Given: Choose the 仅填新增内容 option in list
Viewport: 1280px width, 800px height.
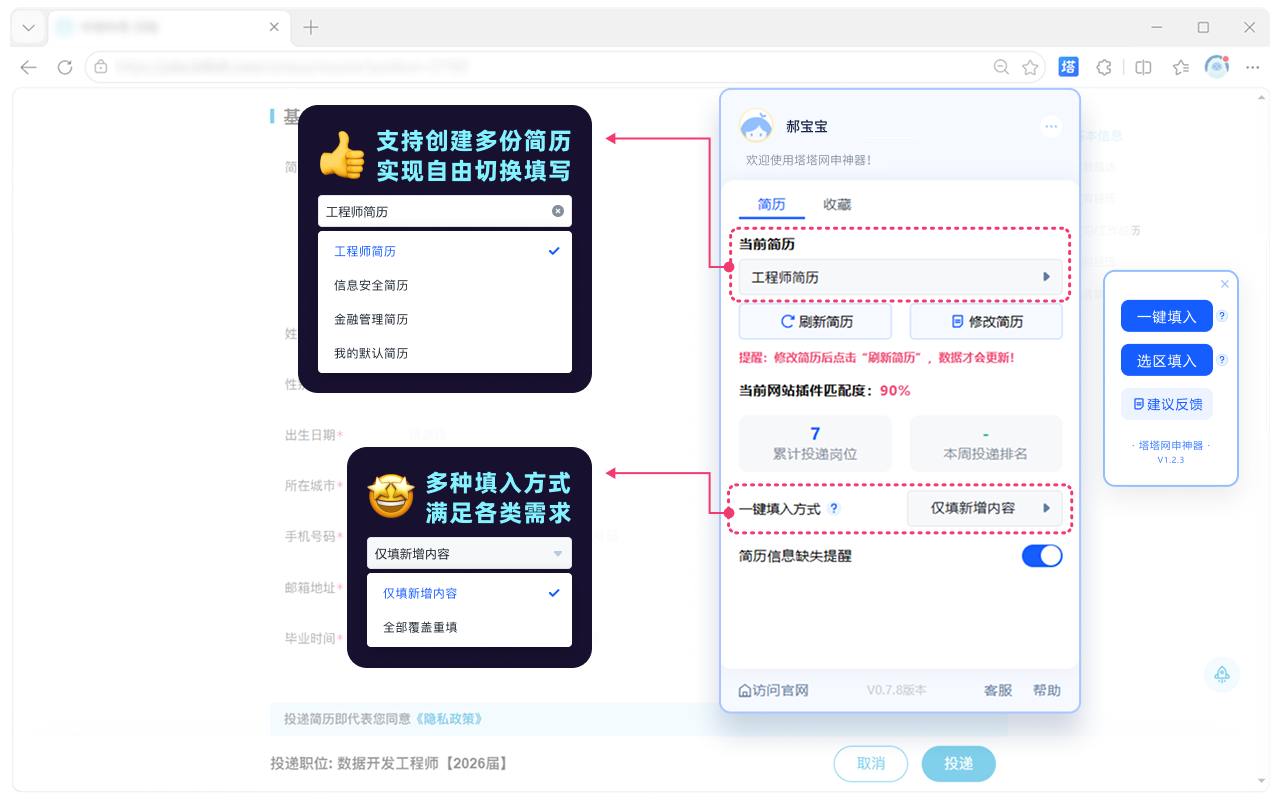Looking at the screenshot, I should click(x=469, y=593).
